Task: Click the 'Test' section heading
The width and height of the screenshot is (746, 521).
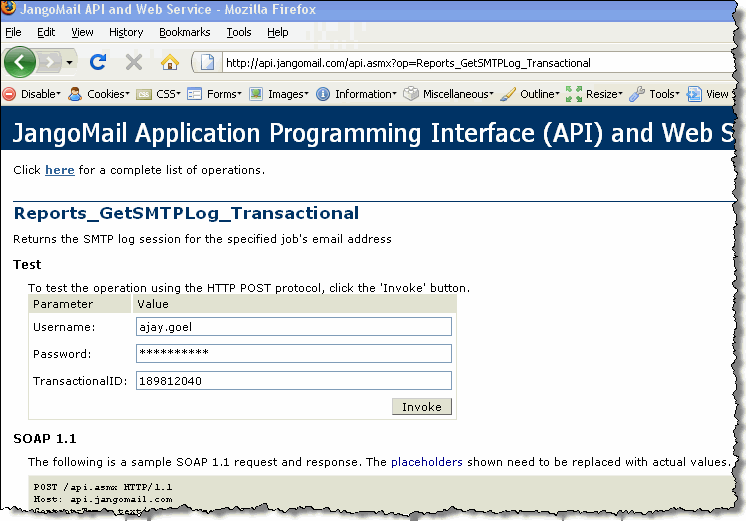Action: click(27, 265)
